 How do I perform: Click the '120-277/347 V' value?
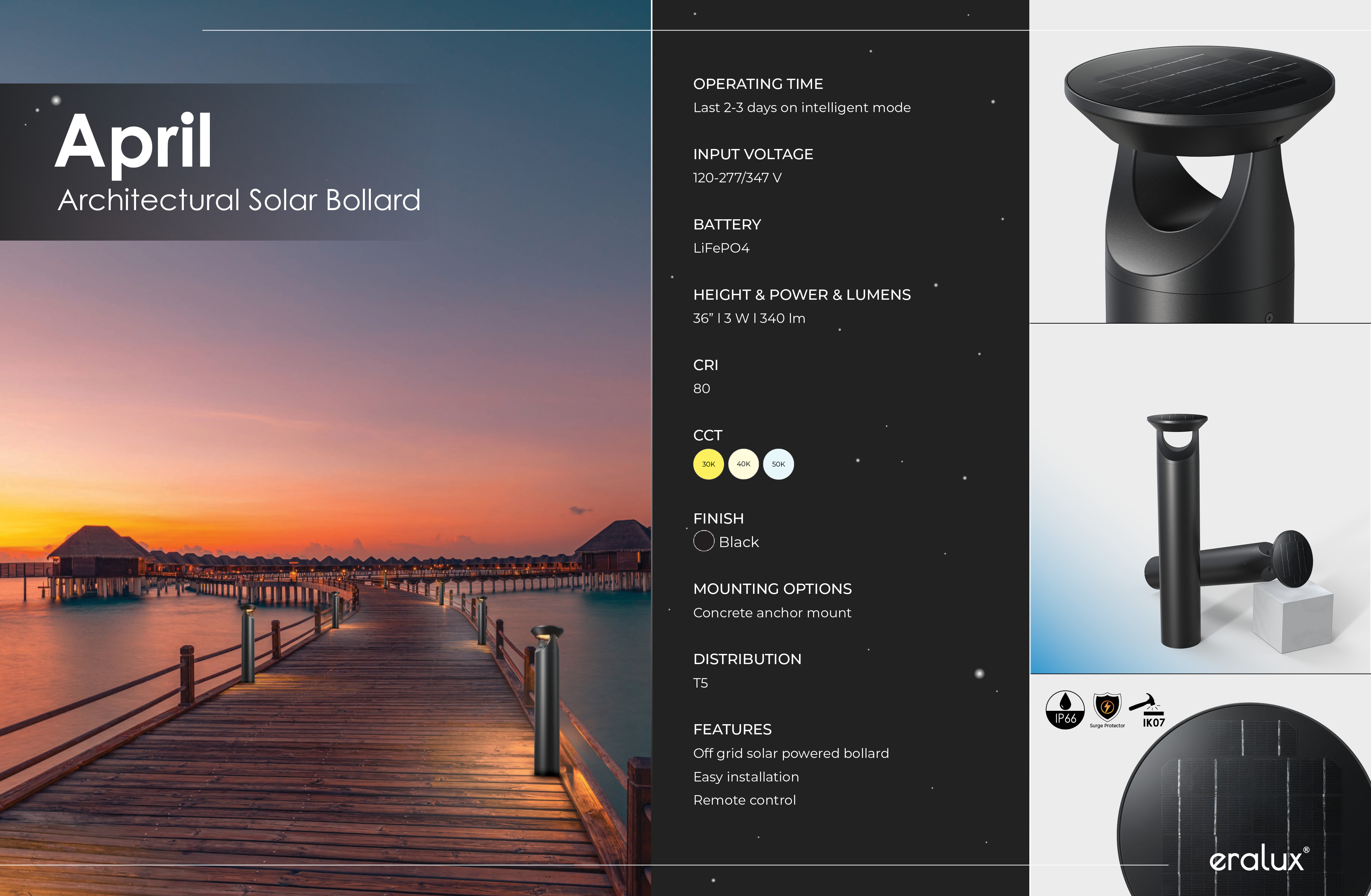737,178
